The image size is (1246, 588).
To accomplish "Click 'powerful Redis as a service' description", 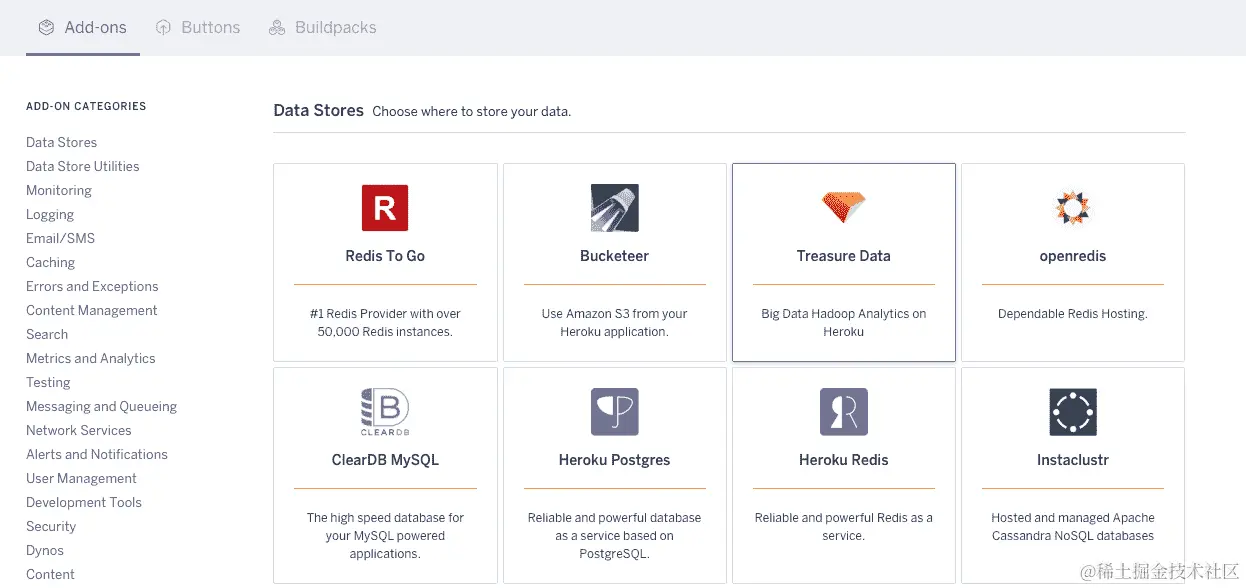I will [843, 527].
